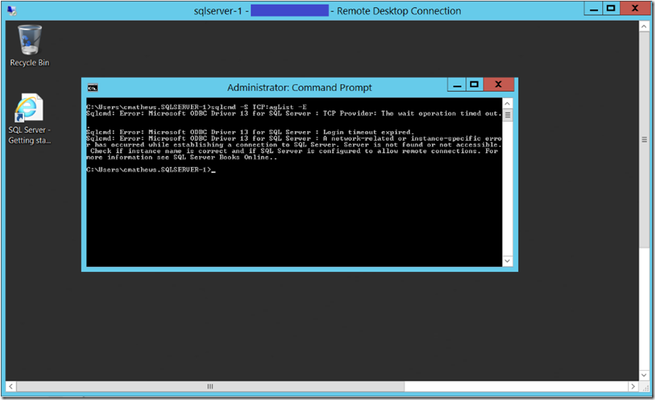Click the Command Prompt scrollbar thumb
This screenshot has width=655, height=400.
tap(507, 115)
